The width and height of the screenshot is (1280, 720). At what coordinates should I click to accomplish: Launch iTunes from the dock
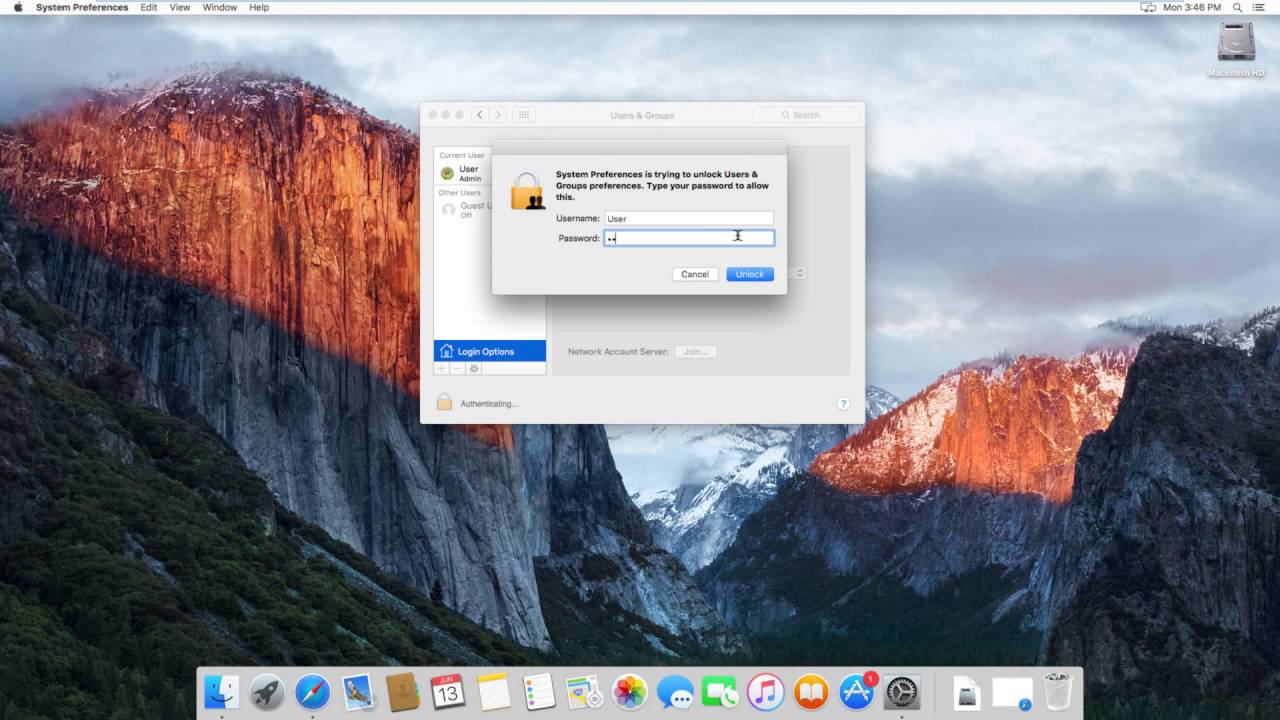(766, 692)
